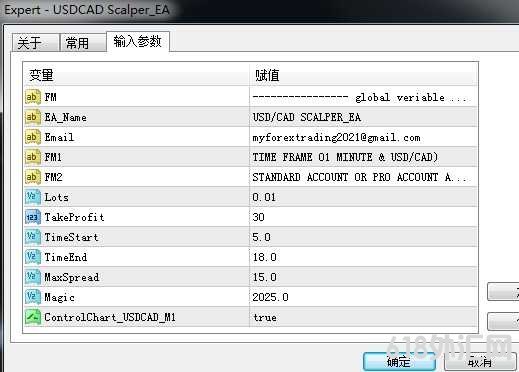Select the Magic variable name
519x372 pixels.
coord(60,297)
